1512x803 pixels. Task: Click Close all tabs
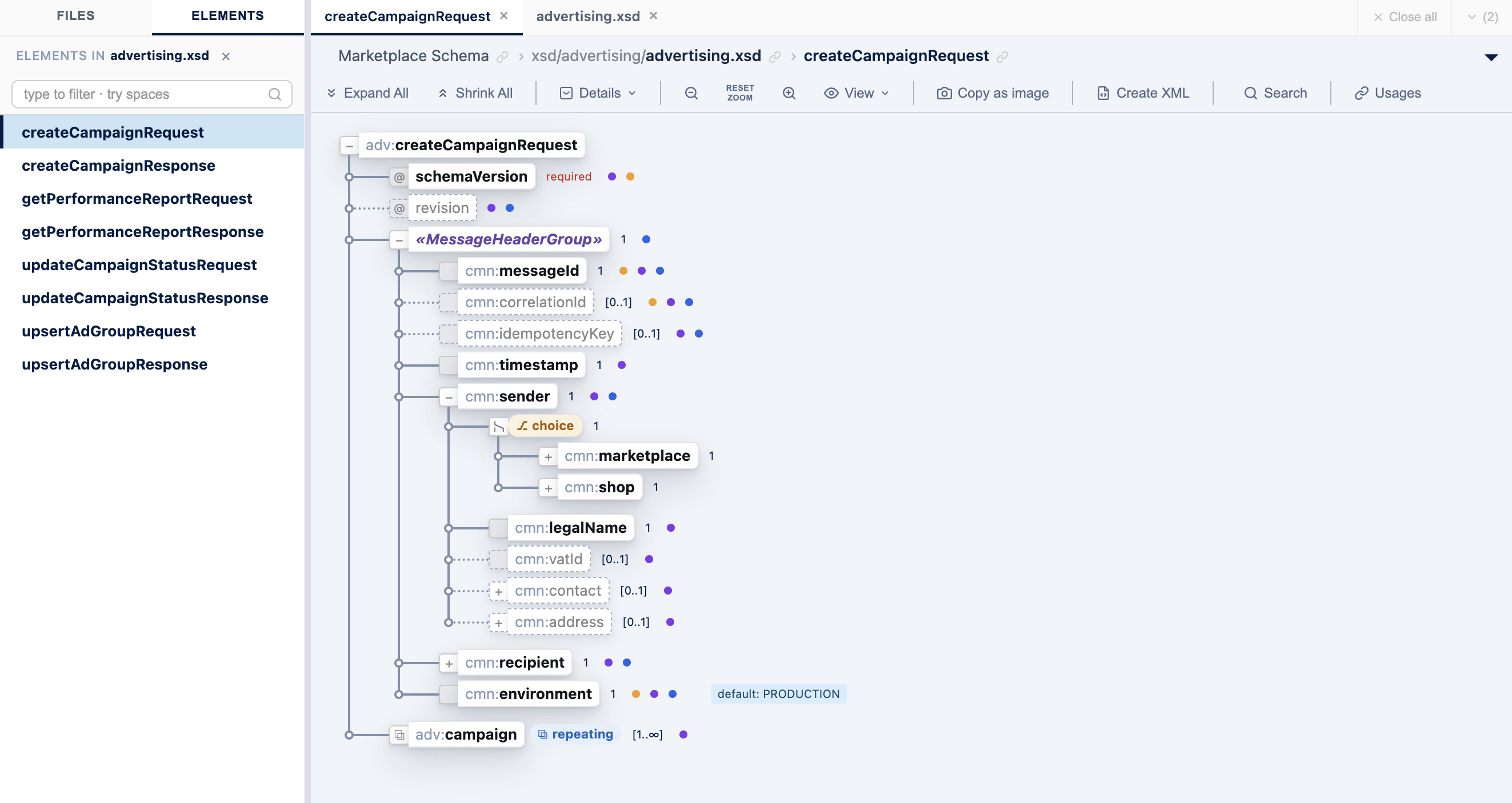click(1405, 17)
